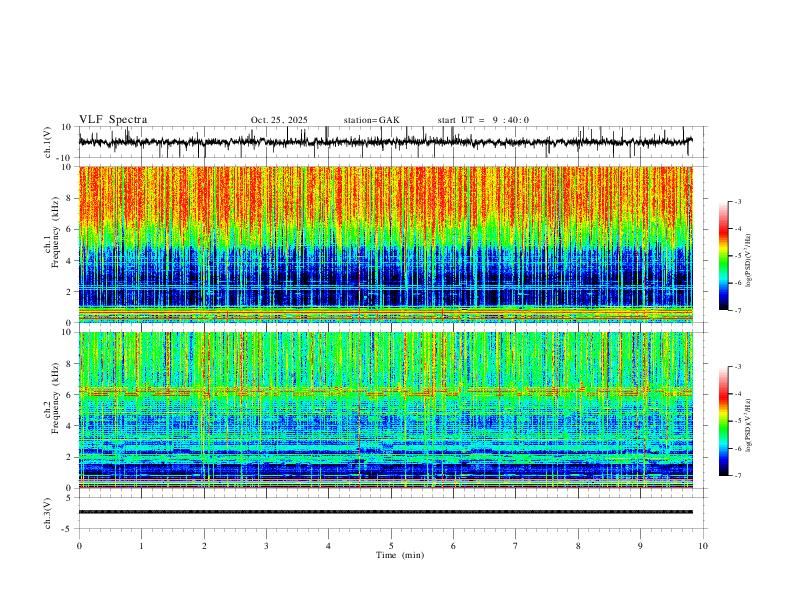Click the "VLF Spectra" title text
Viewport: 792px width, 612px height.
pos(113,120)
